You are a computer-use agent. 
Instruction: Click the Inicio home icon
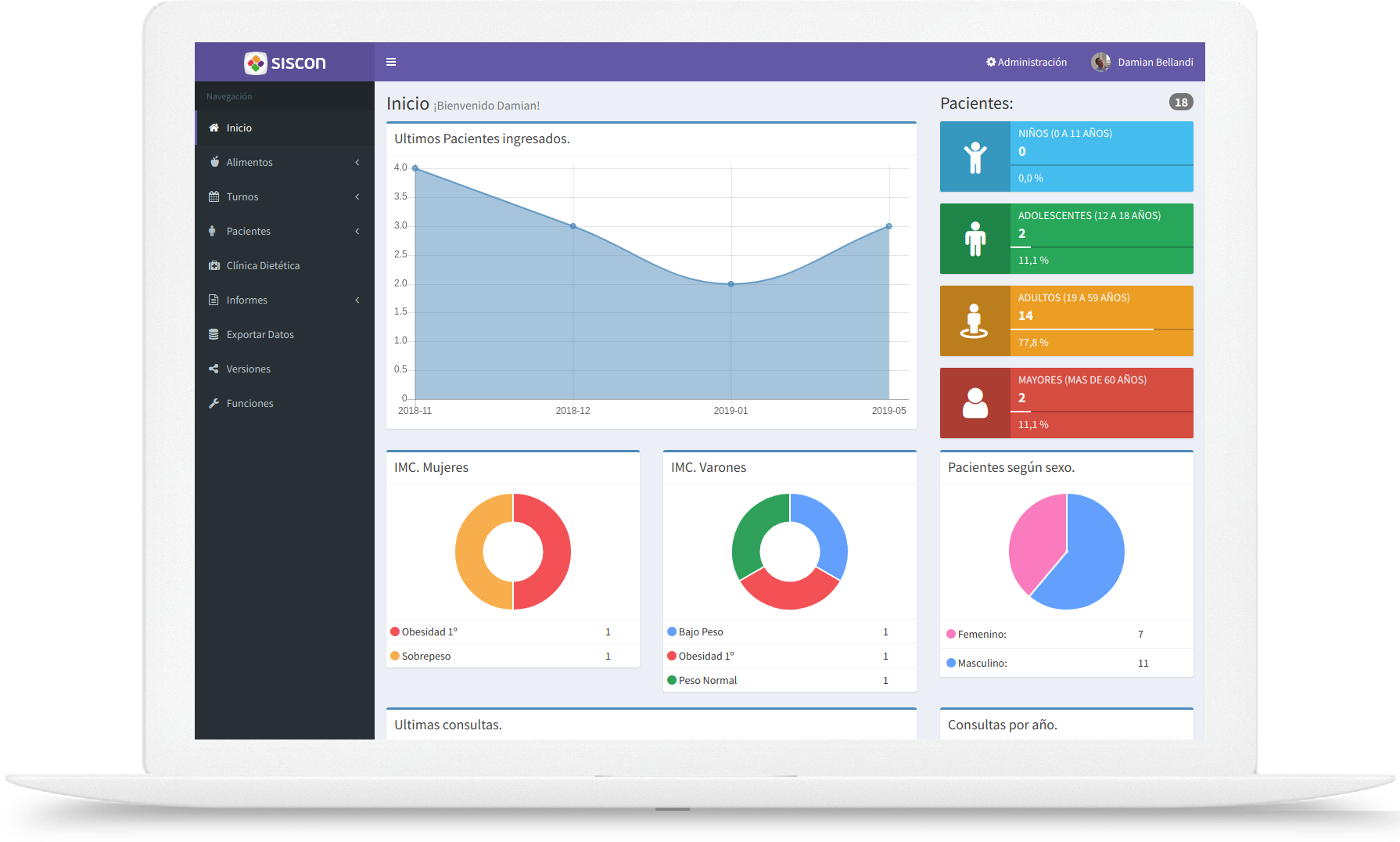point(214,128)
